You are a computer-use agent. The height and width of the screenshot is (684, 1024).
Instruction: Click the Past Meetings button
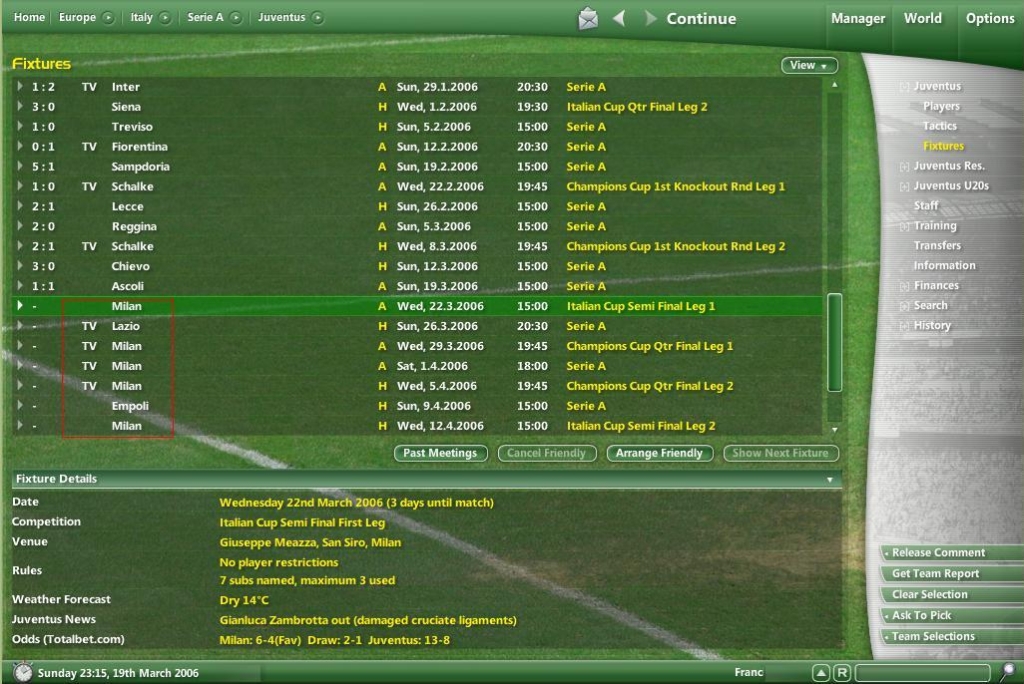click(440, 453)
